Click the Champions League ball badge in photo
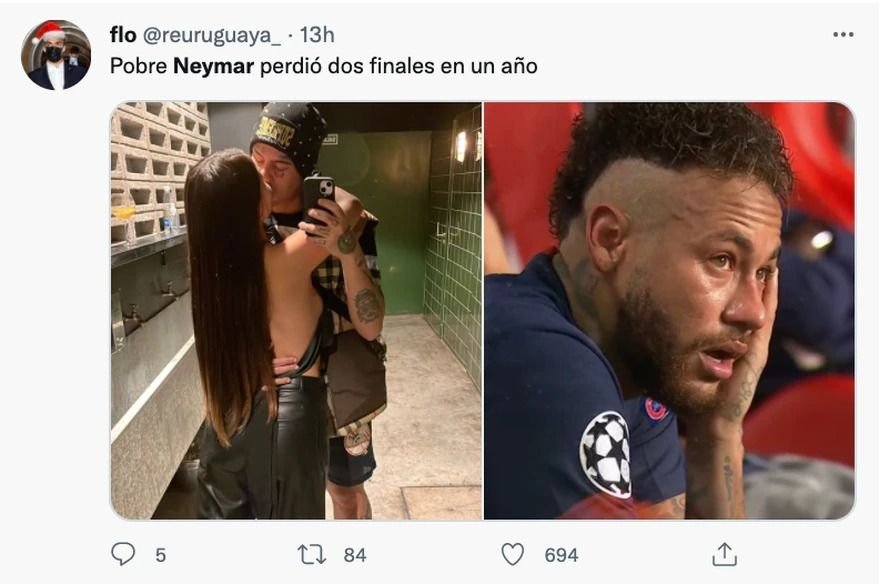Screen dimensions: 879x584 pyautogui.click(x=605, y=453)
